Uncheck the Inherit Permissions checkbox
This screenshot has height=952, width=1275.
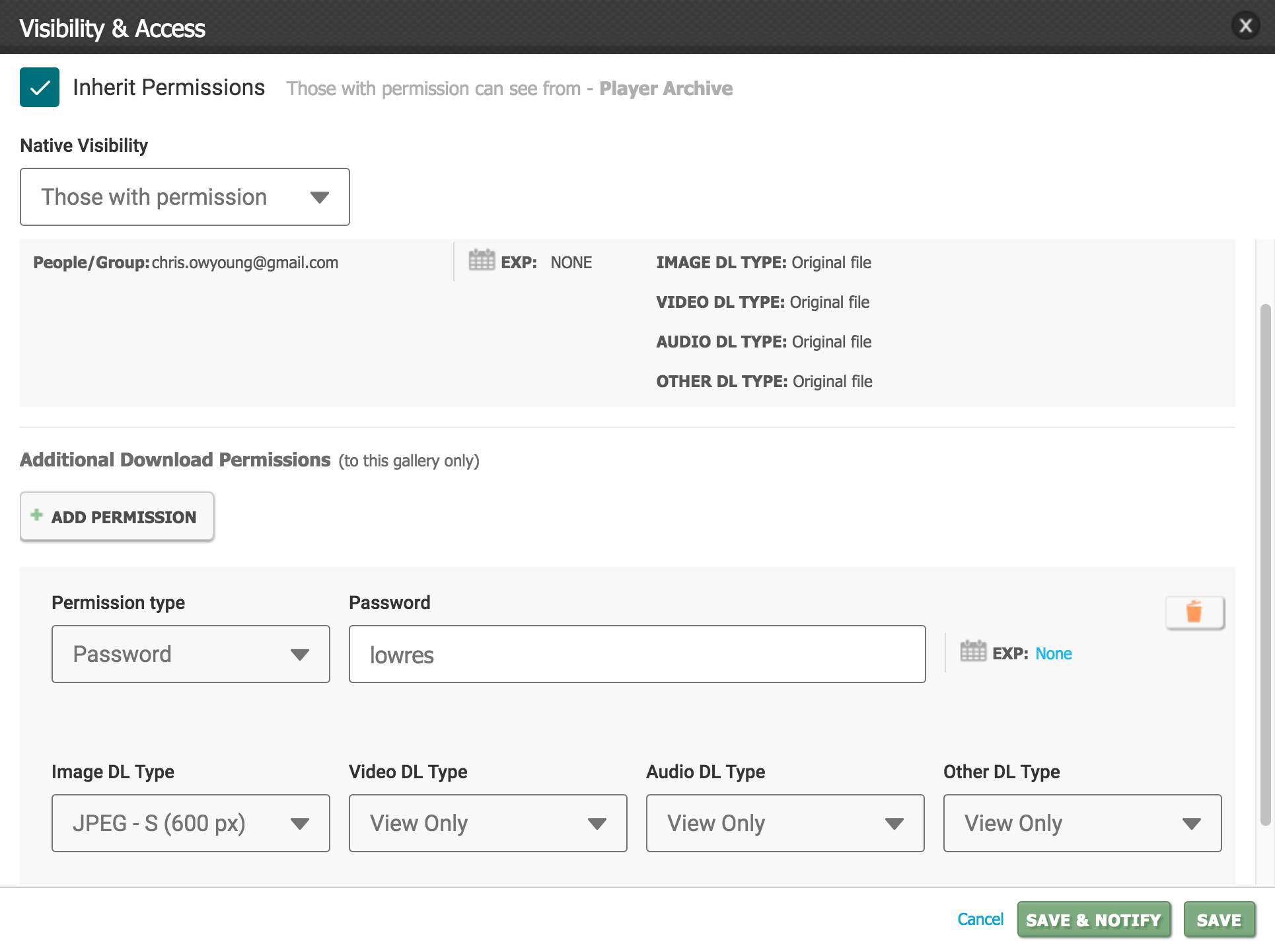coord(40,87)
